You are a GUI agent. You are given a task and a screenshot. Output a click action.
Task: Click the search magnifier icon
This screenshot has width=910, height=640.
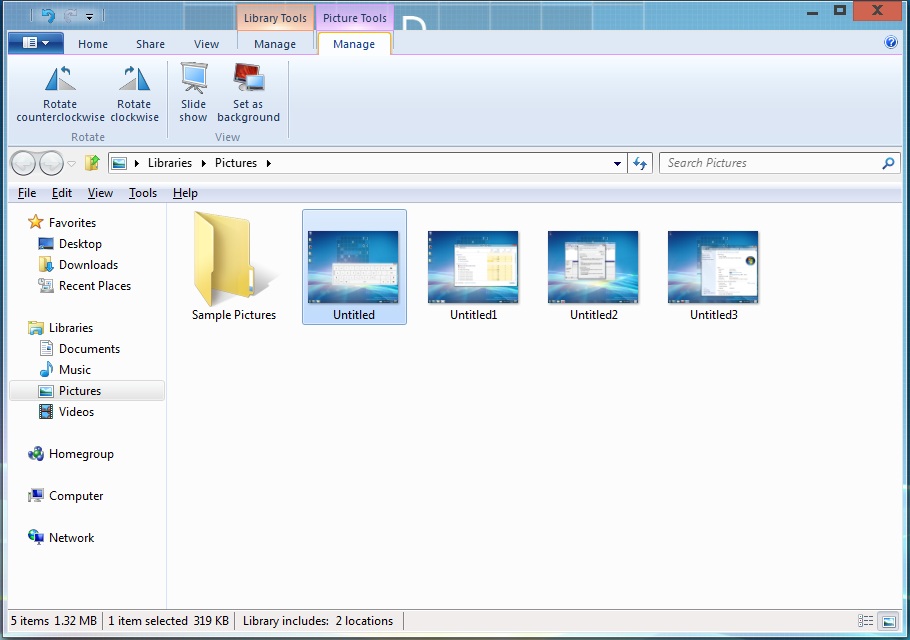pyautogui.click(x=888, y=163)
